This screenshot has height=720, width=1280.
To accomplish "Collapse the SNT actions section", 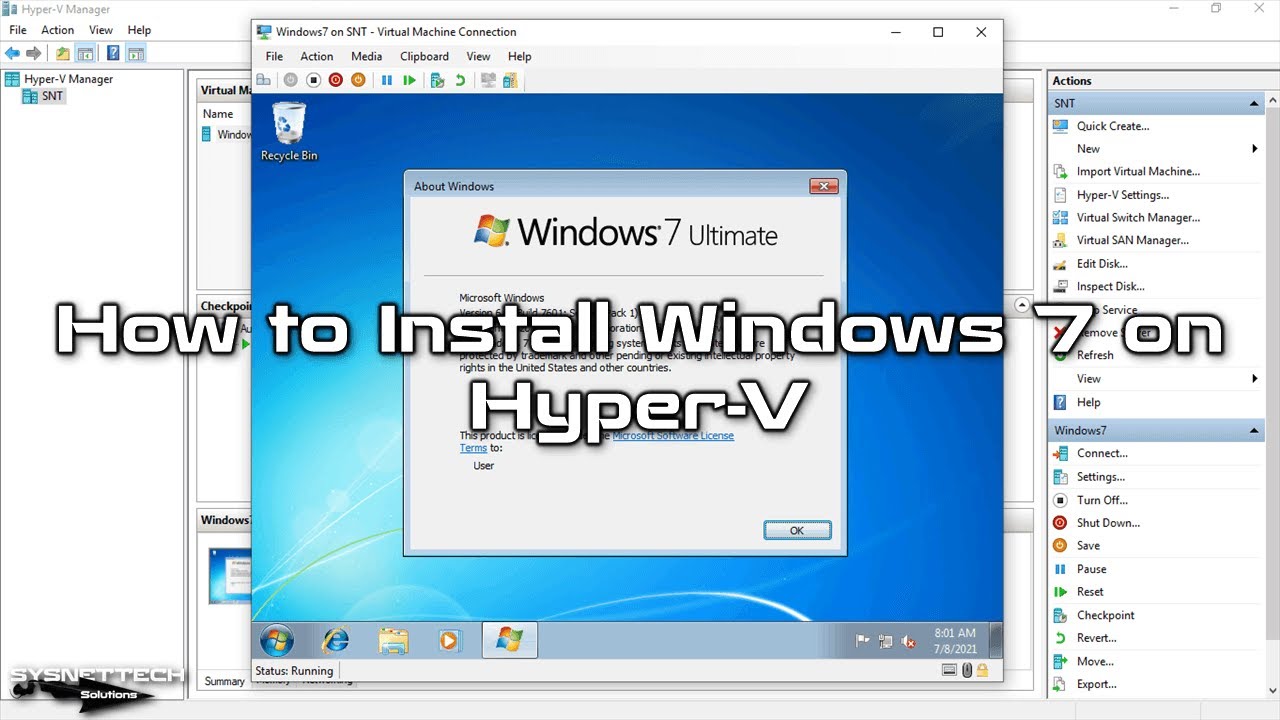I will pos(1254,104).
